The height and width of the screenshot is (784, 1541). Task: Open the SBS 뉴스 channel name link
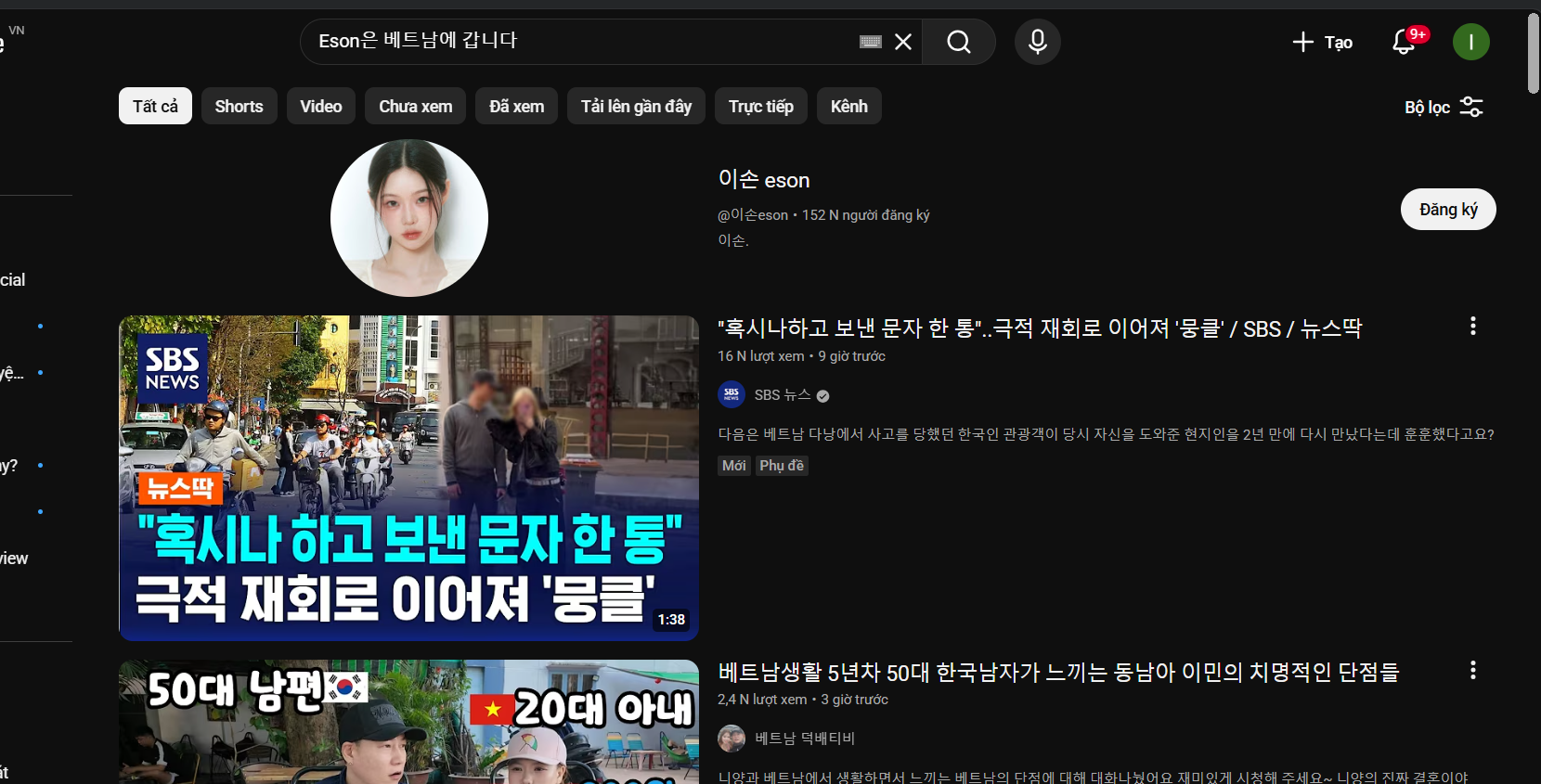pos(783,395)
